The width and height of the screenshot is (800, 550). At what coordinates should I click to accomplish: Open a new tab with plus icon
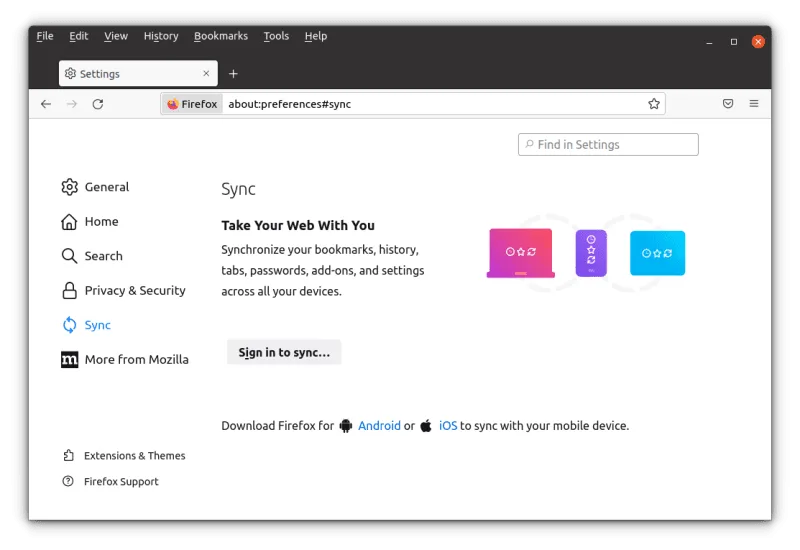coord(233,74)
